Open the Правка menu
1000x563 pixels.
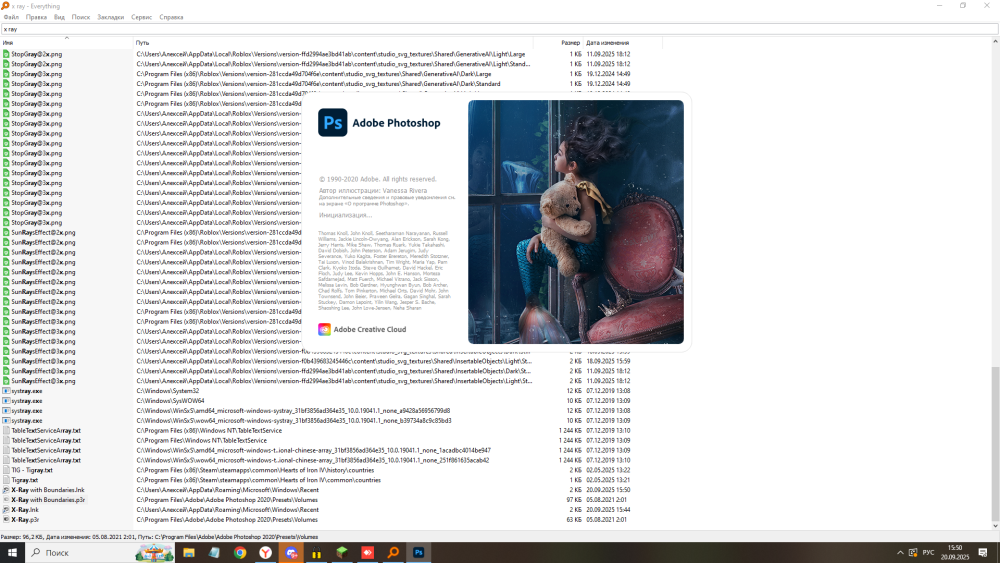pyautogui.click(x=36, y=17)
